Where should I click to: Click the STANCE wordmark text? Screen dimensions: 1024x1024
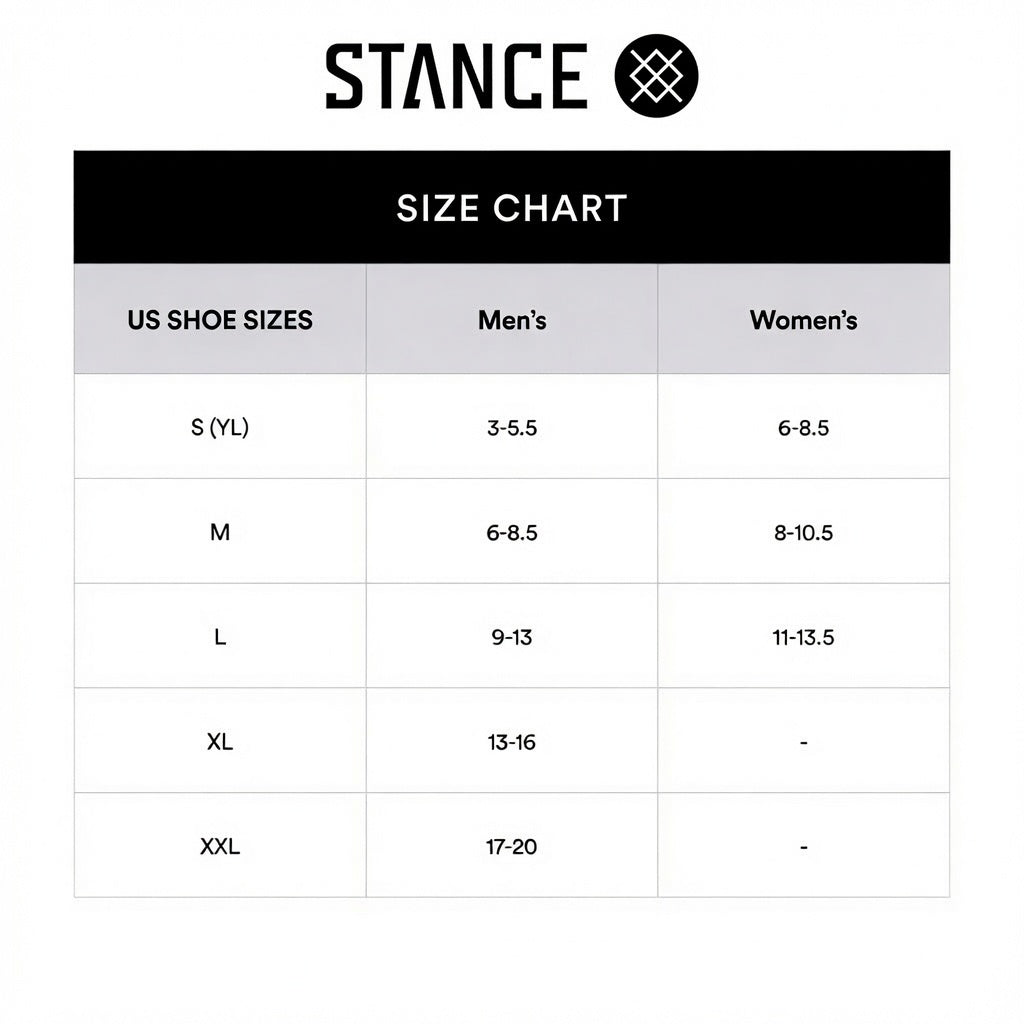[x=456, y=76]
